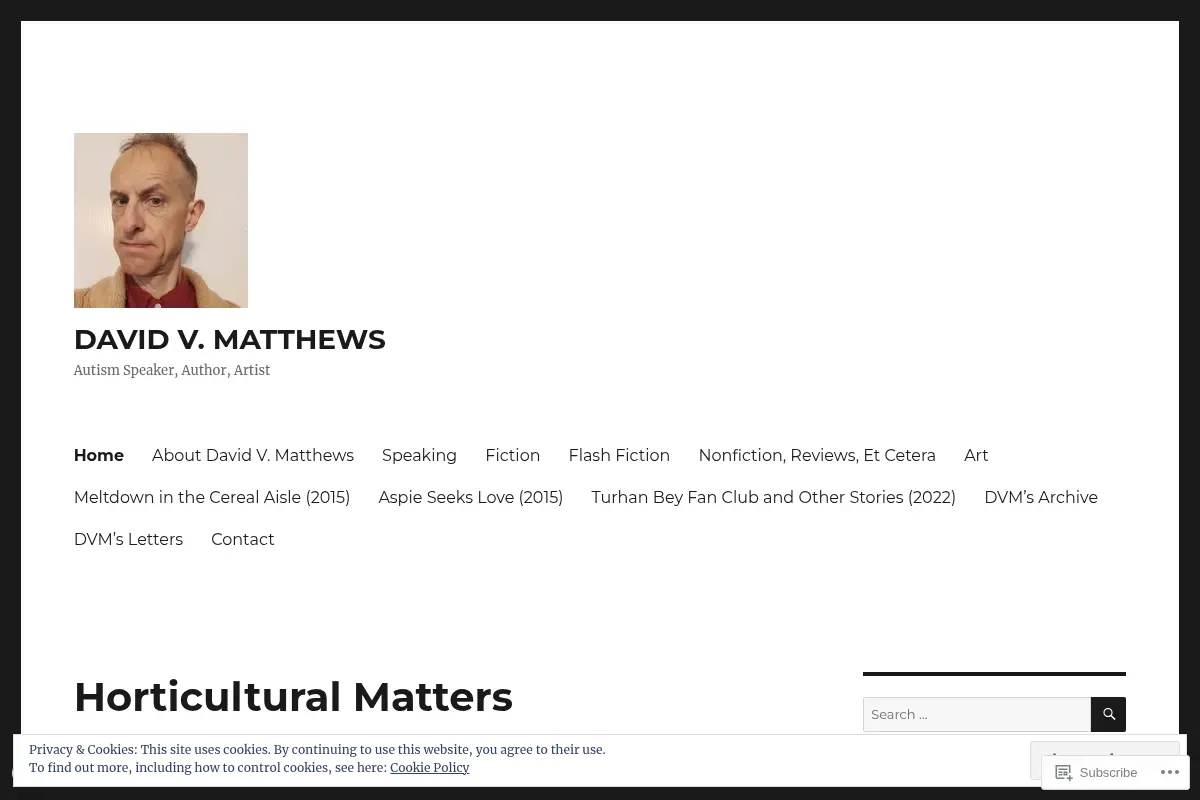Open the three-dots more options menu
The image size is (1200, 800).
pos(1169,772)
